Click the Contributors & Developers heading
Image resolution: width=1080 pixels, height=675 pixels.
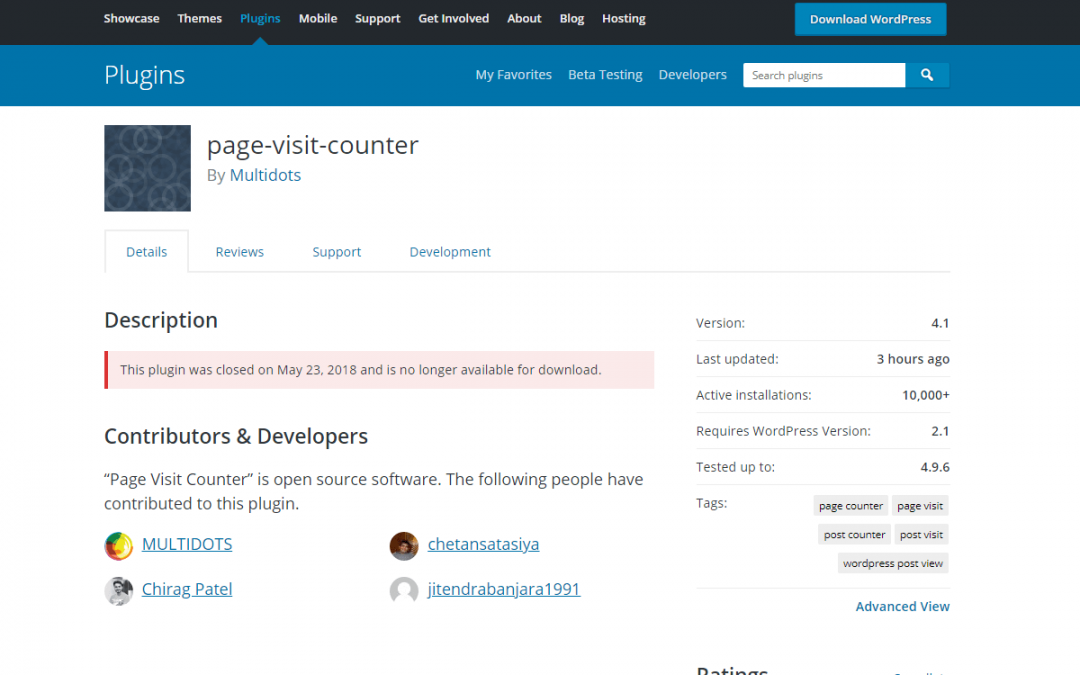236,436
